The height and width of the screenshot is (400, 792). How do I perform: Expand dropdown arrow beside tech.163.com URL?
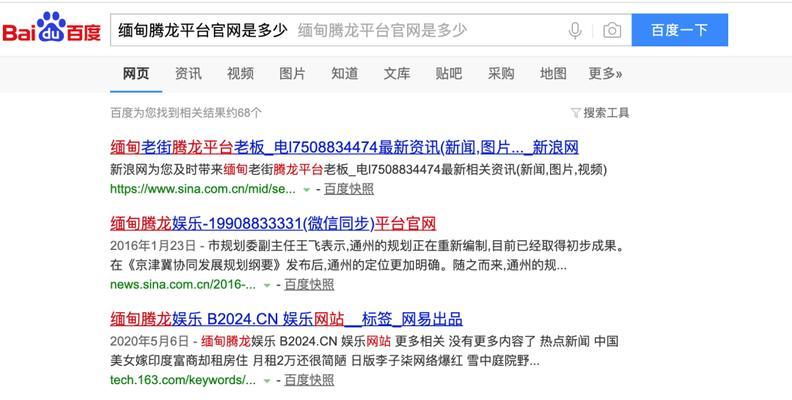267,381
